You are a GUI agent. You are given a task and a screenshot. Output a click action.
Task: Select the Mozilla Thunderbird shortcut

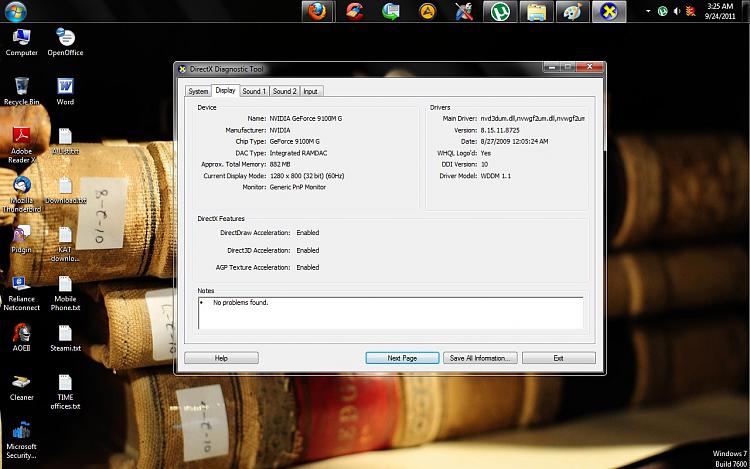[22, 195]
